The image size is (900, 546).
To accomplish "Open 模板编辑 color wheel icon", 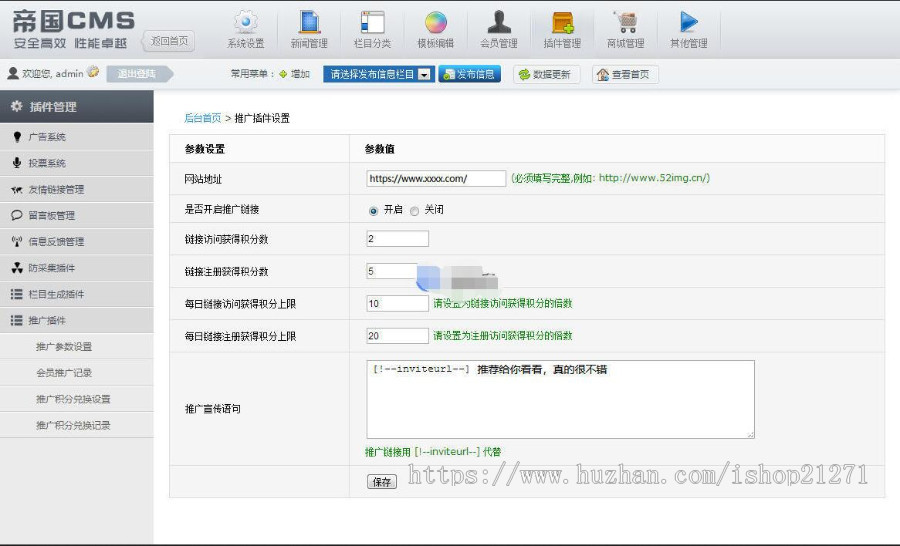I will 436,22.
